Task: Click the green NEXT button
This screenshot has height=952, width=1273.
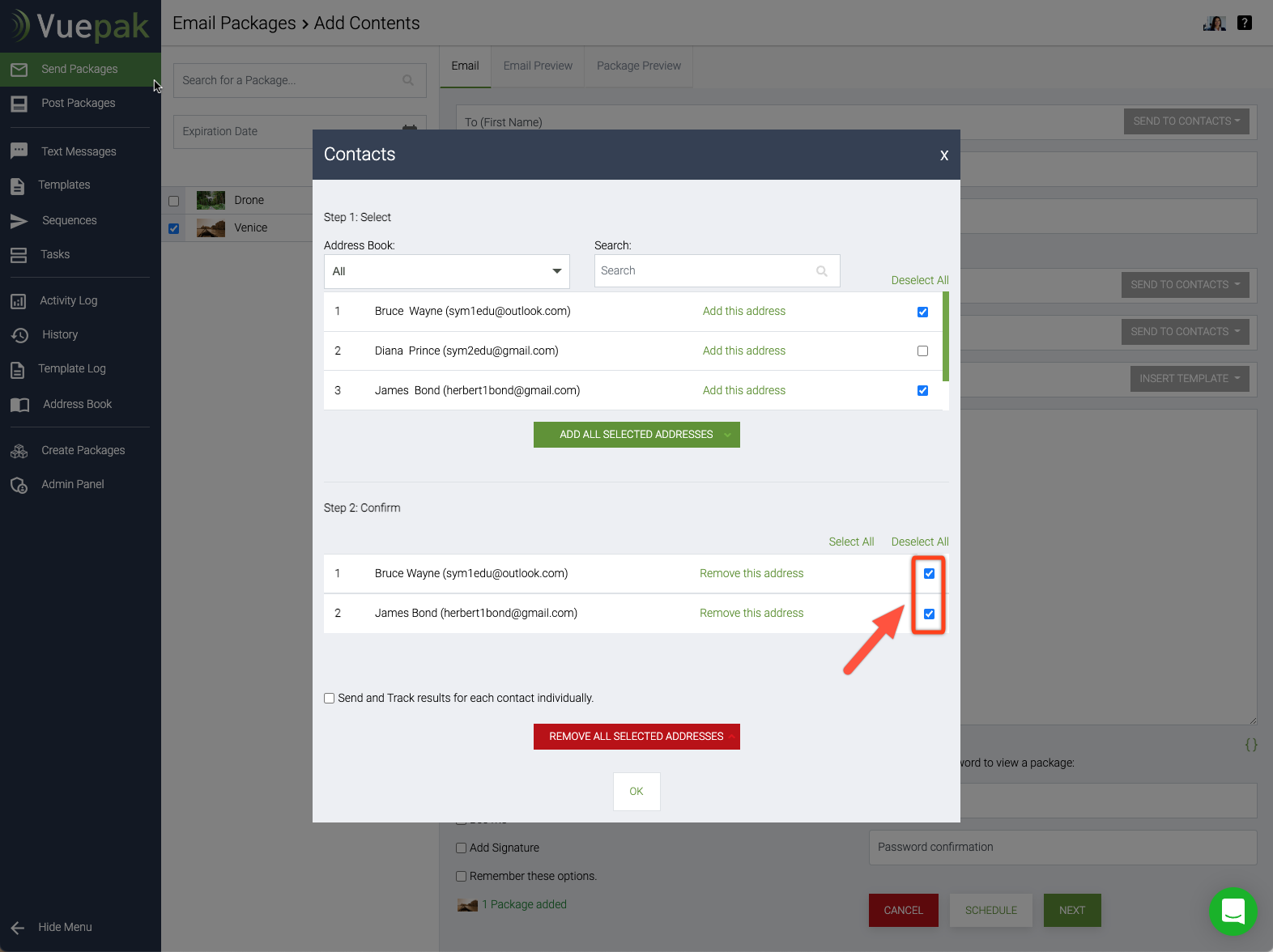Action: (1072, 910)
